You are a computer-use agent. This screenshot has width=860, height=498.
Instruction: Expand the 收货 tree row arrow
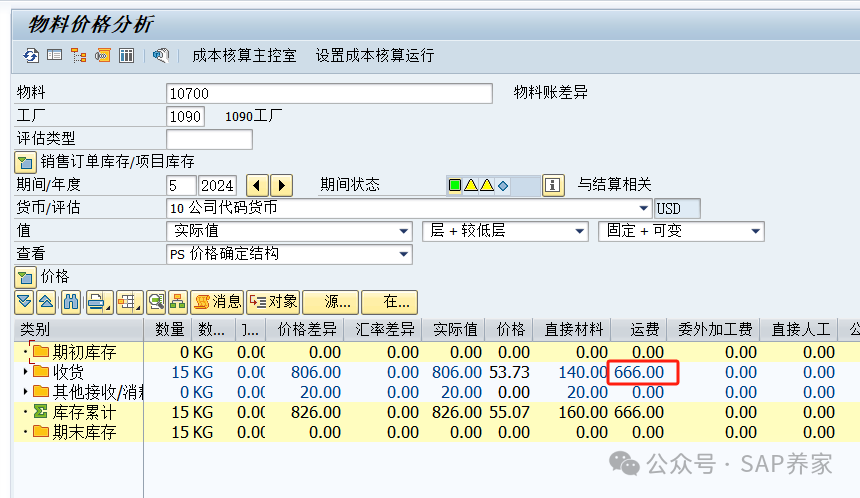pos(25,372)
